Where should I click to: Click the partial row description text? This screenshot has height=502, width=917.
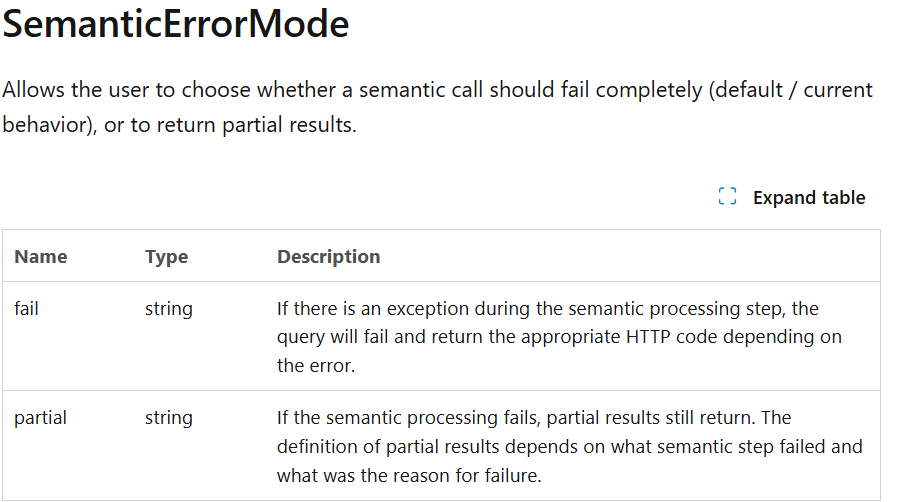tap(570, 446)
